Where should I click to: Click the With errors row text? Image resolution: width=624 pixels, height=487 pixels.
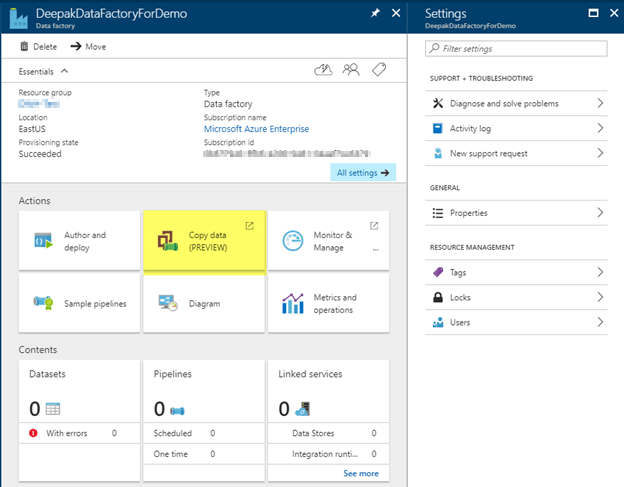coord(66,433)
